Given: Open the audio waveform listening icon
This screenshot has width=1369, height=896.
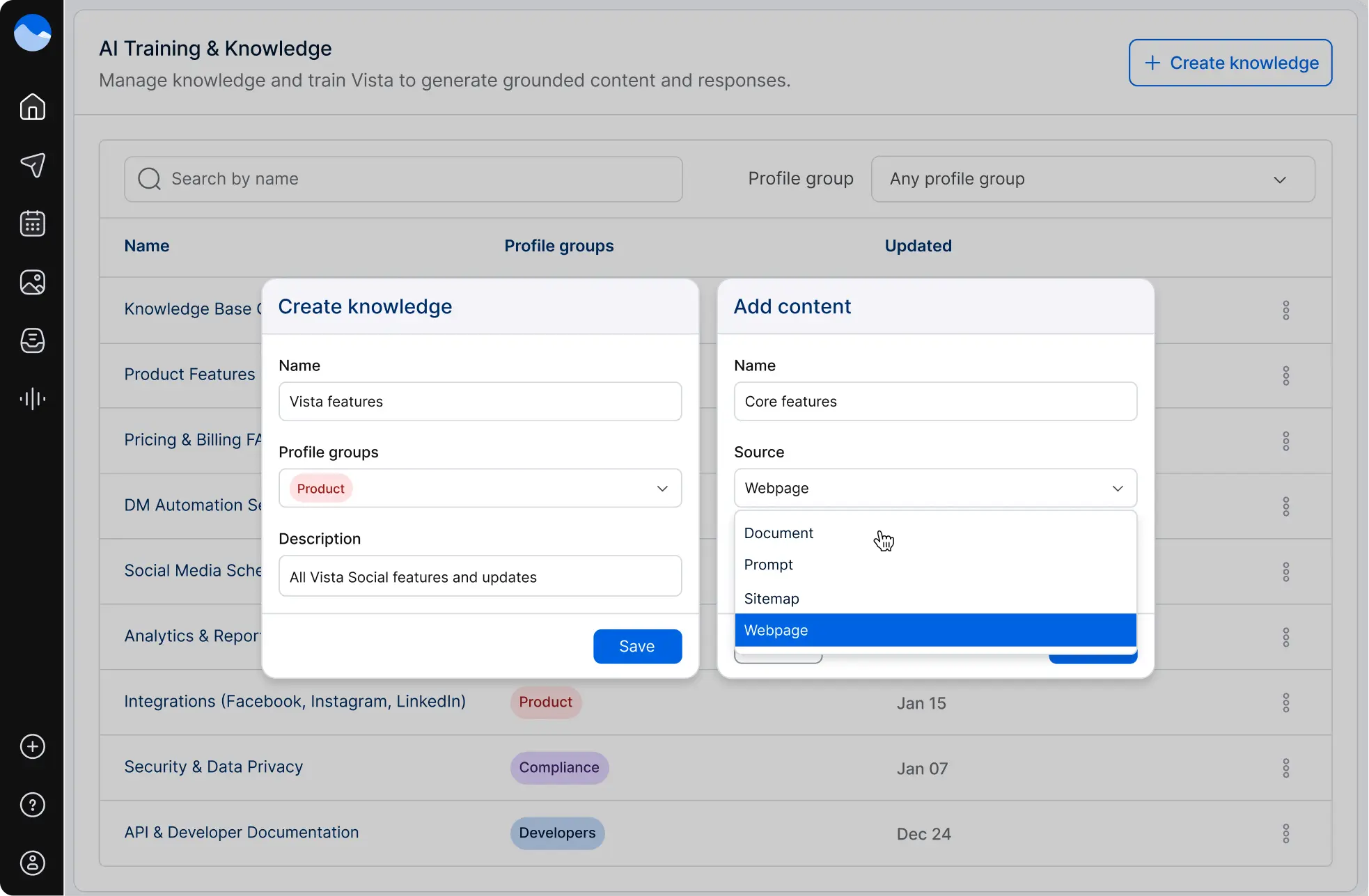Looking at the screenshot, I should coord(33,399).
